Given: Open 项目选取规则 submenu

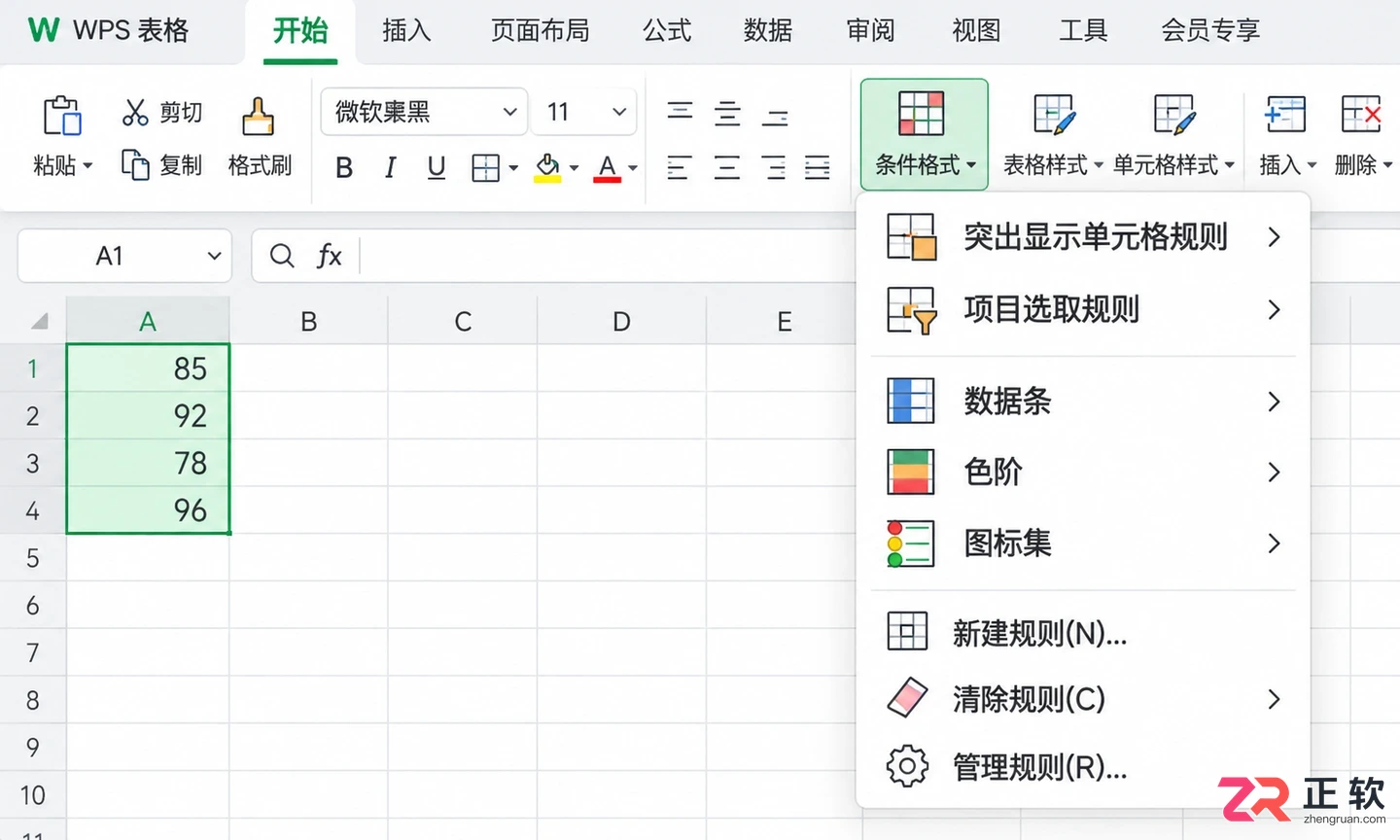Looking at the screenshot, I should click(x=1084, y=310).
